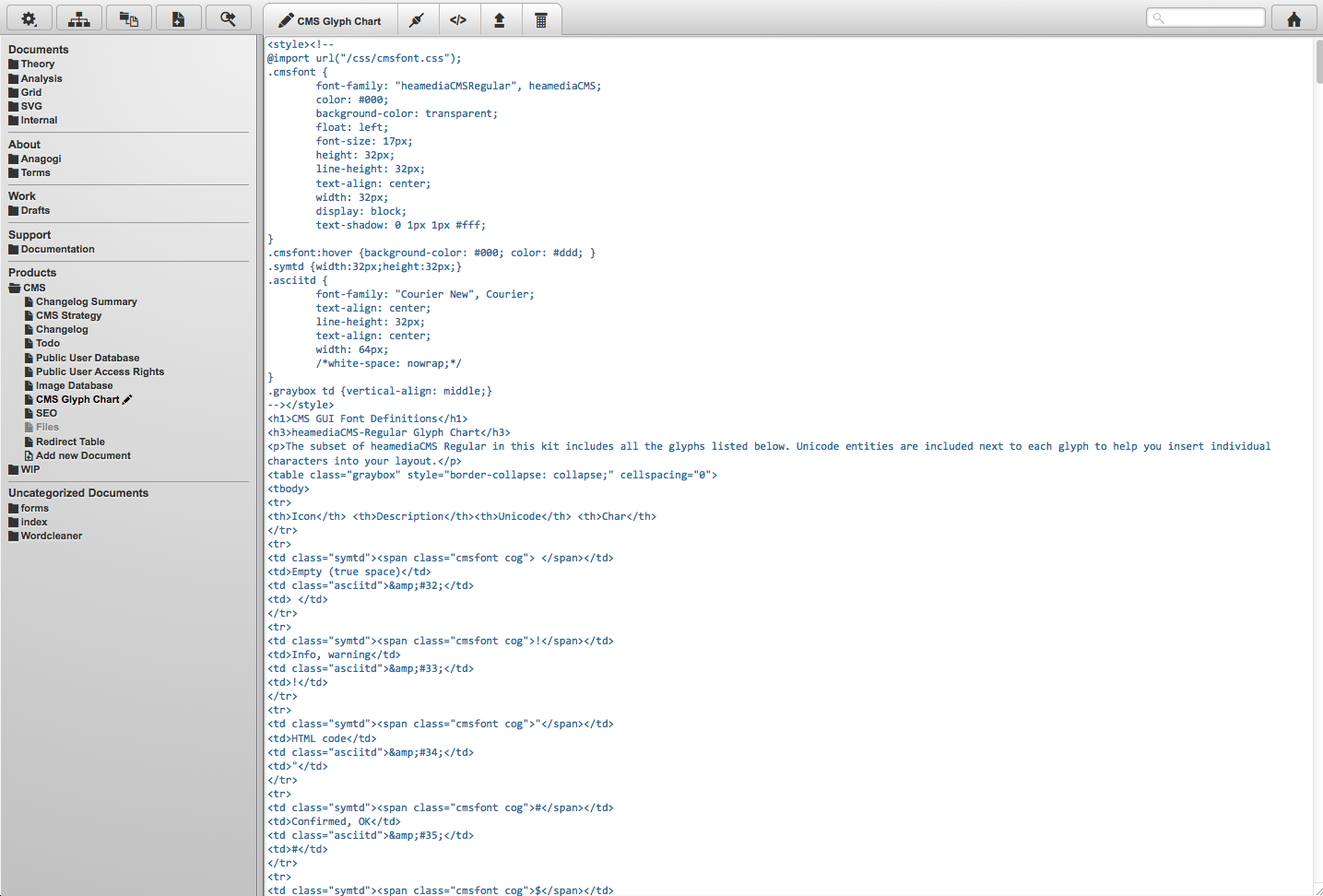The height and width of the screenshot is (896, 1323).
Task: Expand the Theory folder
Action: tap(31, 64)
